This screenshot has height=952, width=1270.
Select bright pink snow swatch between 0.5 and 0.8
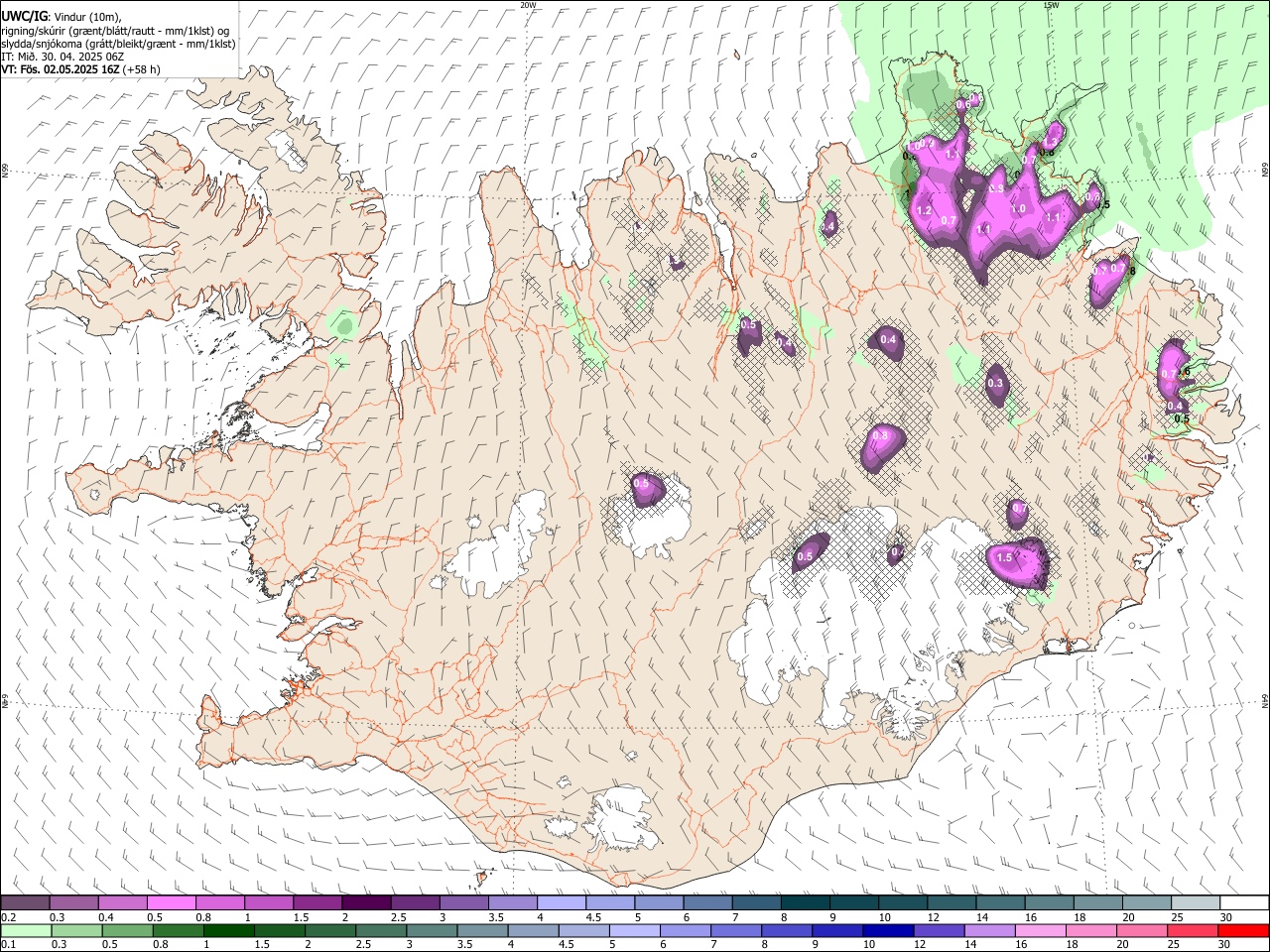coord(171,903)
